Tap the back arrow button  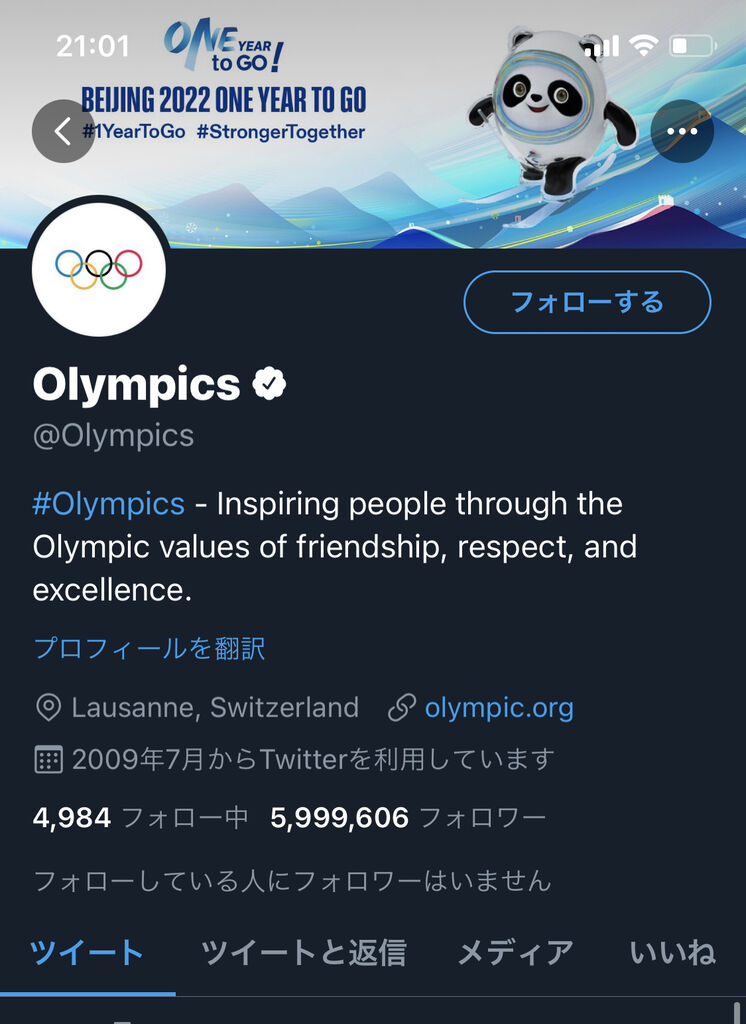tap(62, 131)
